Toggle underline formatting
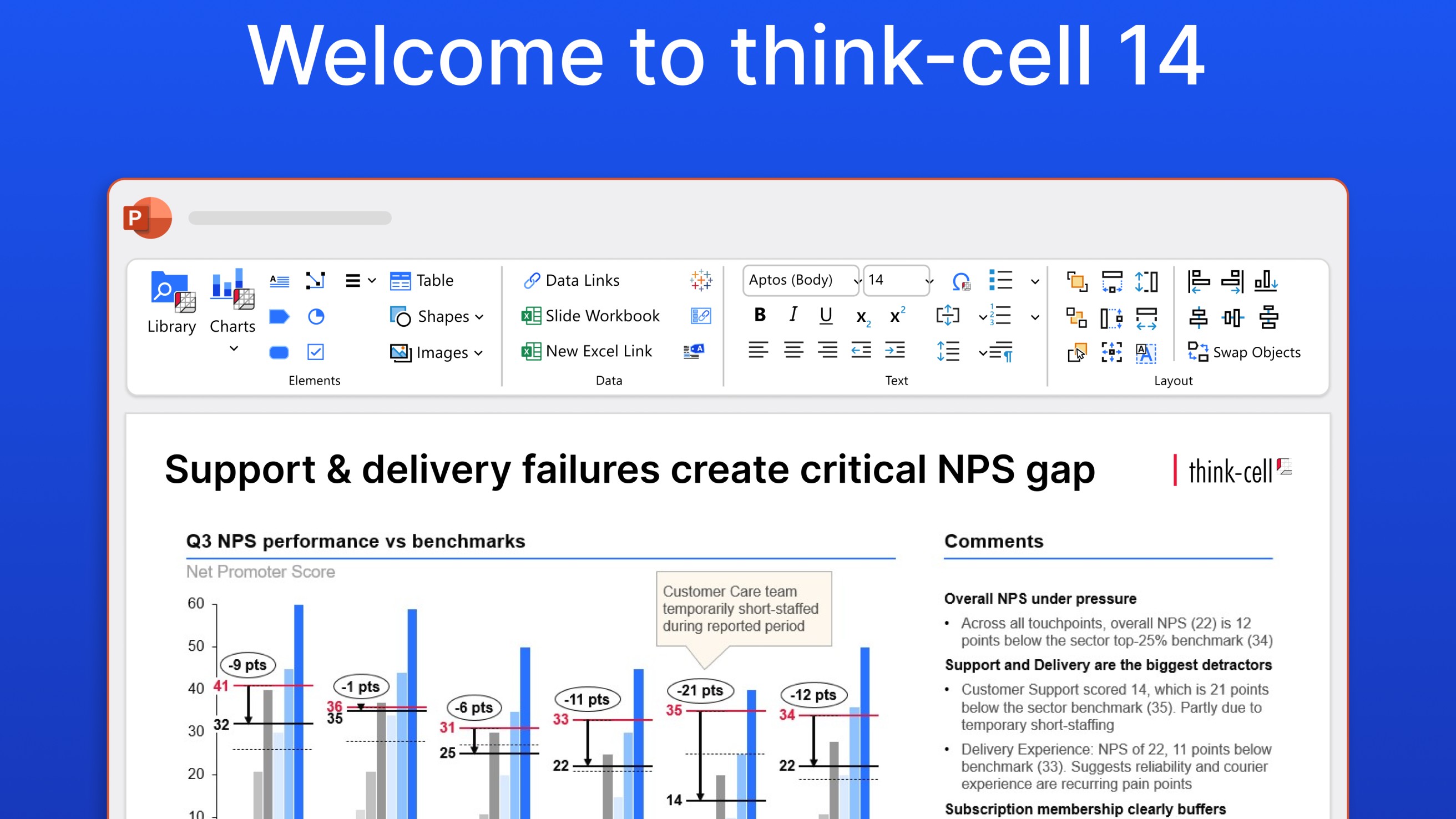This screenshot has height=819, width=1456. tap(826, 315)
